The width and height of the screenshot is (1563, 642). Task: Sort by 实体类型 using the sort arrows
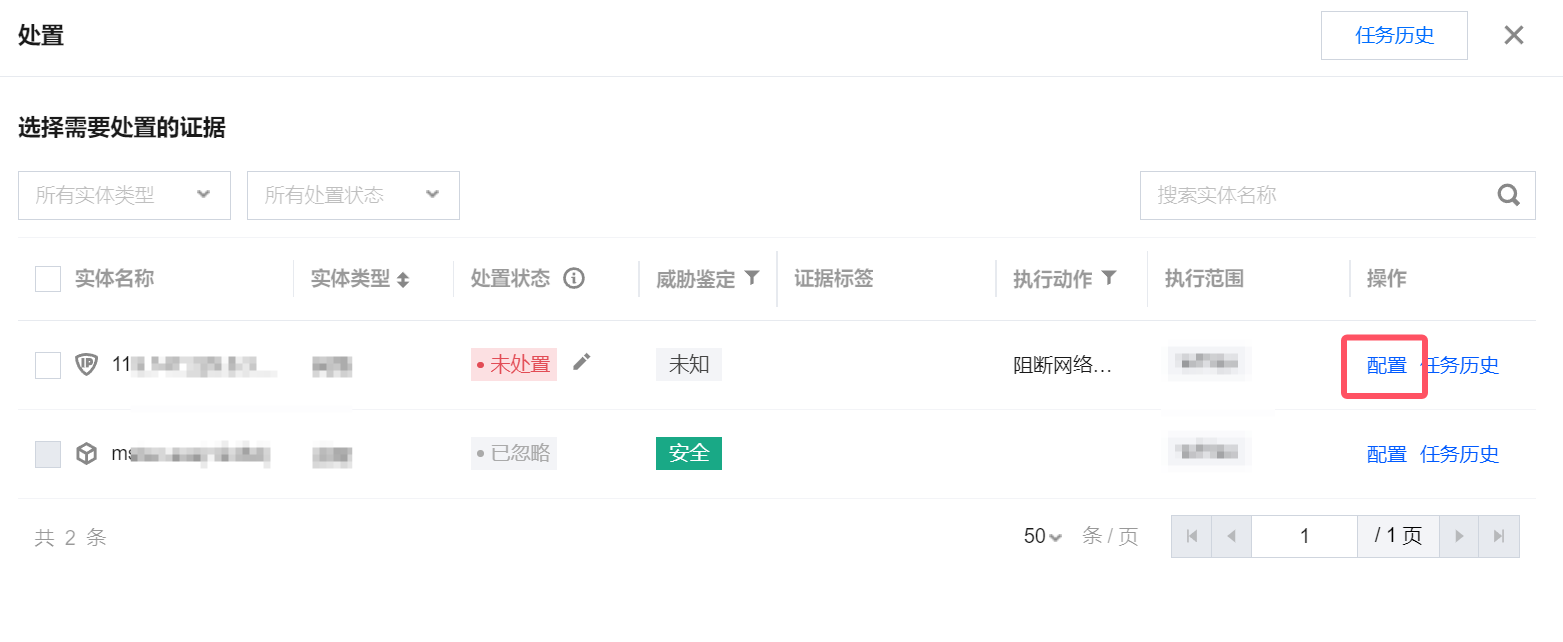point(403,280)
